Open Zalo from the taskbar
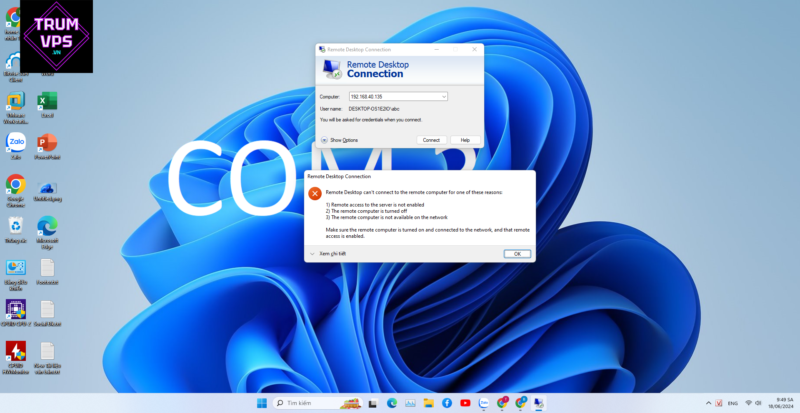 click(483, 403)
